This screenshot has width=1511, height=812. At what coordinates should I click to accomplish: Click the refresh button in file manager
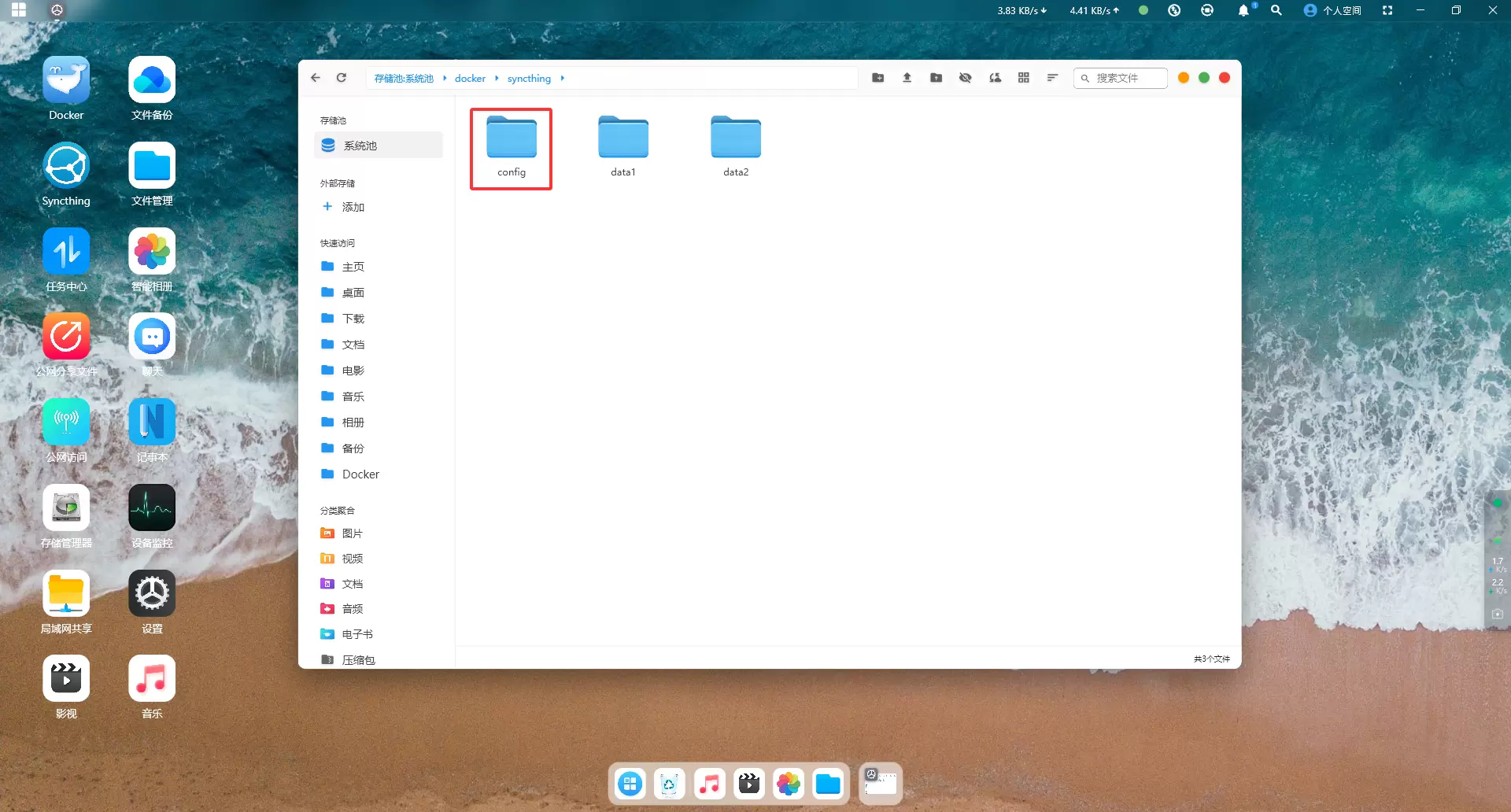coord(342,78)
